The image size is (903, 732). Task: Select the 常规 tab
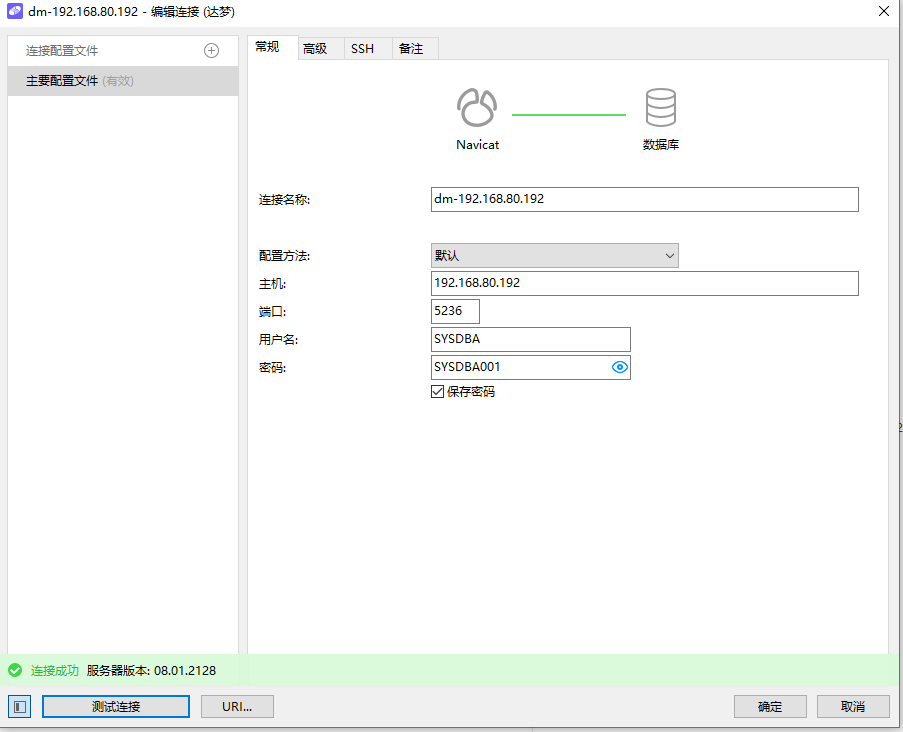[x=267, y=47]
